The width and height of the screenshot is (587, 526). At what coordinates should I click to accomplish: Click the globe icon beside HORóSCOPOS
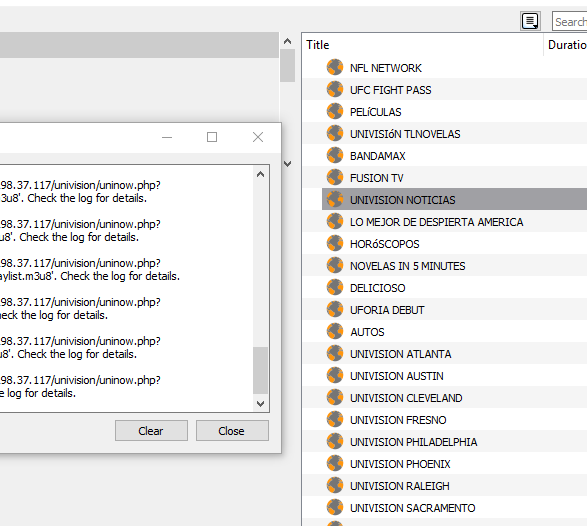tap(335, 243)
